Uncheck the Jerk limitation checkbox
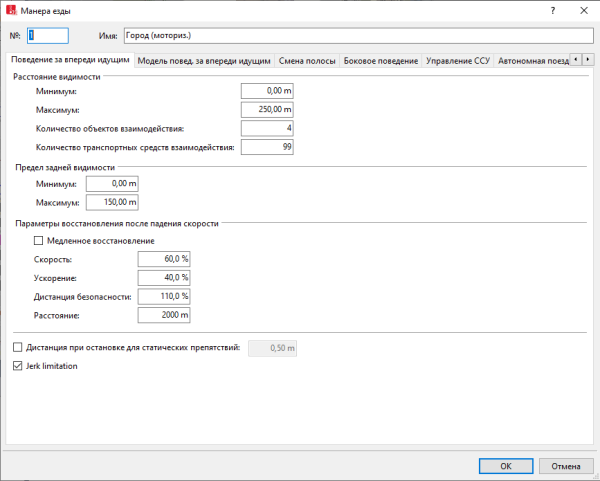Image resolution: width=600 pixels, height=481 pixels. (x=17, y=366)
